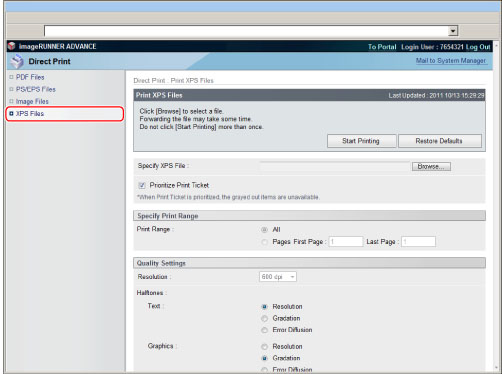This screenshot has width=502, height=374.
Task: Select Error Diffusion for Text halftones
Action: (264, 330)
